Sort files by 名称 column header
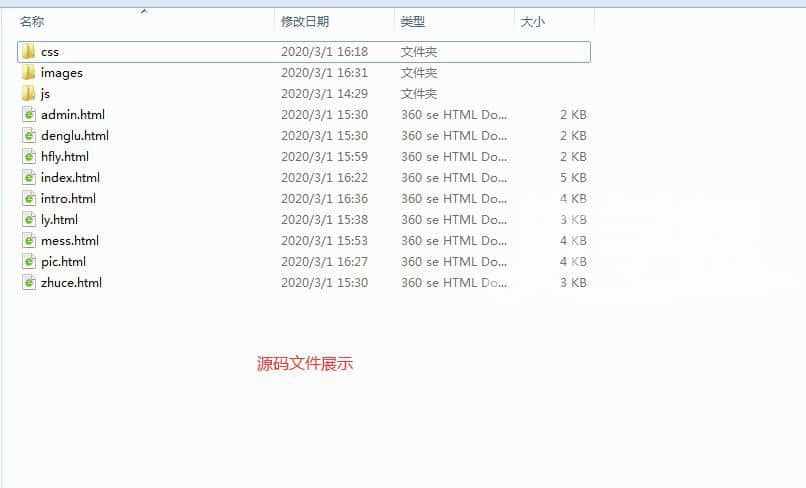The height and width of the screenshot is (488, 806). pyautogui.click(x=32, y=21)
